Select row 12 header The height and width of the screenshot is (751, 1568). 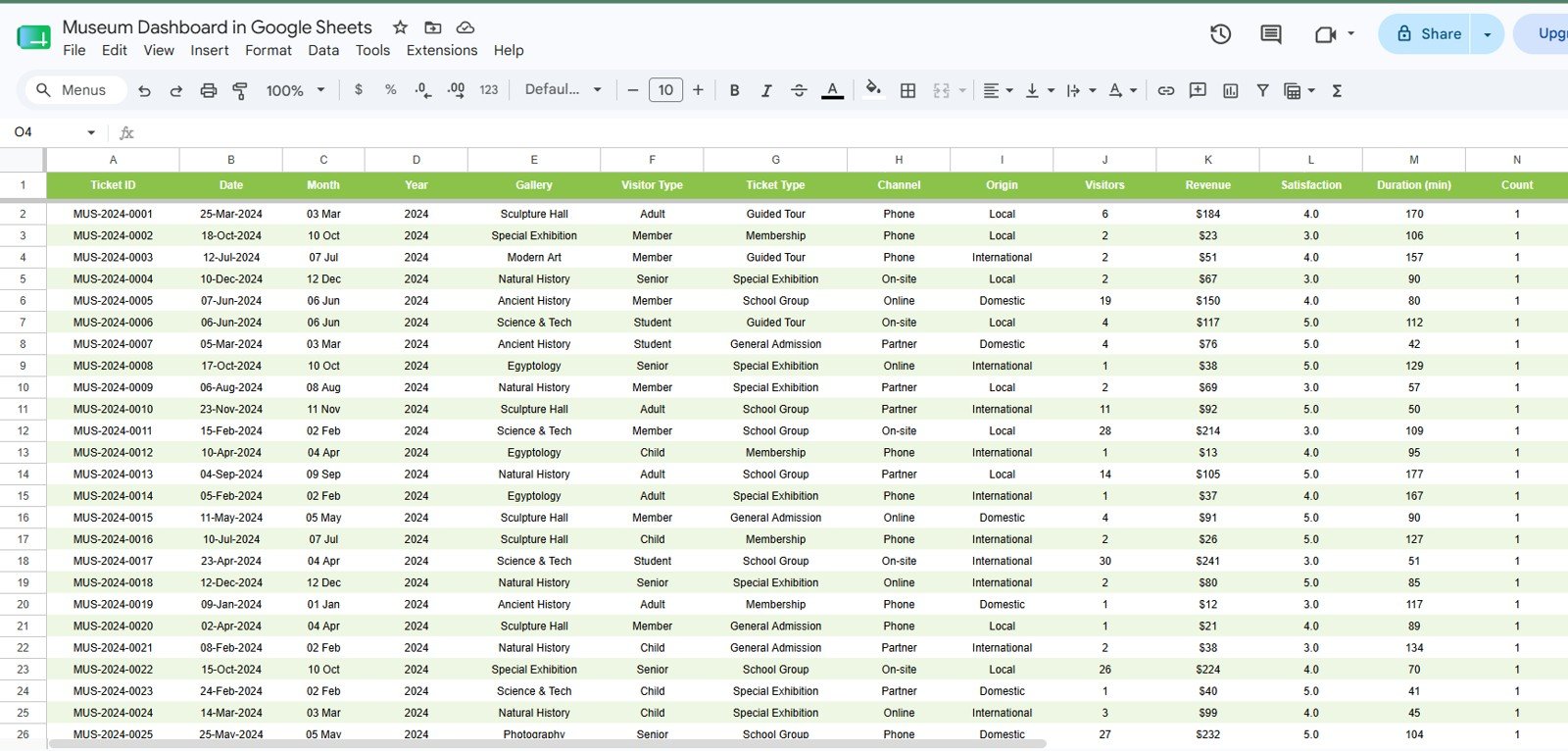click(x=23, y=431)
